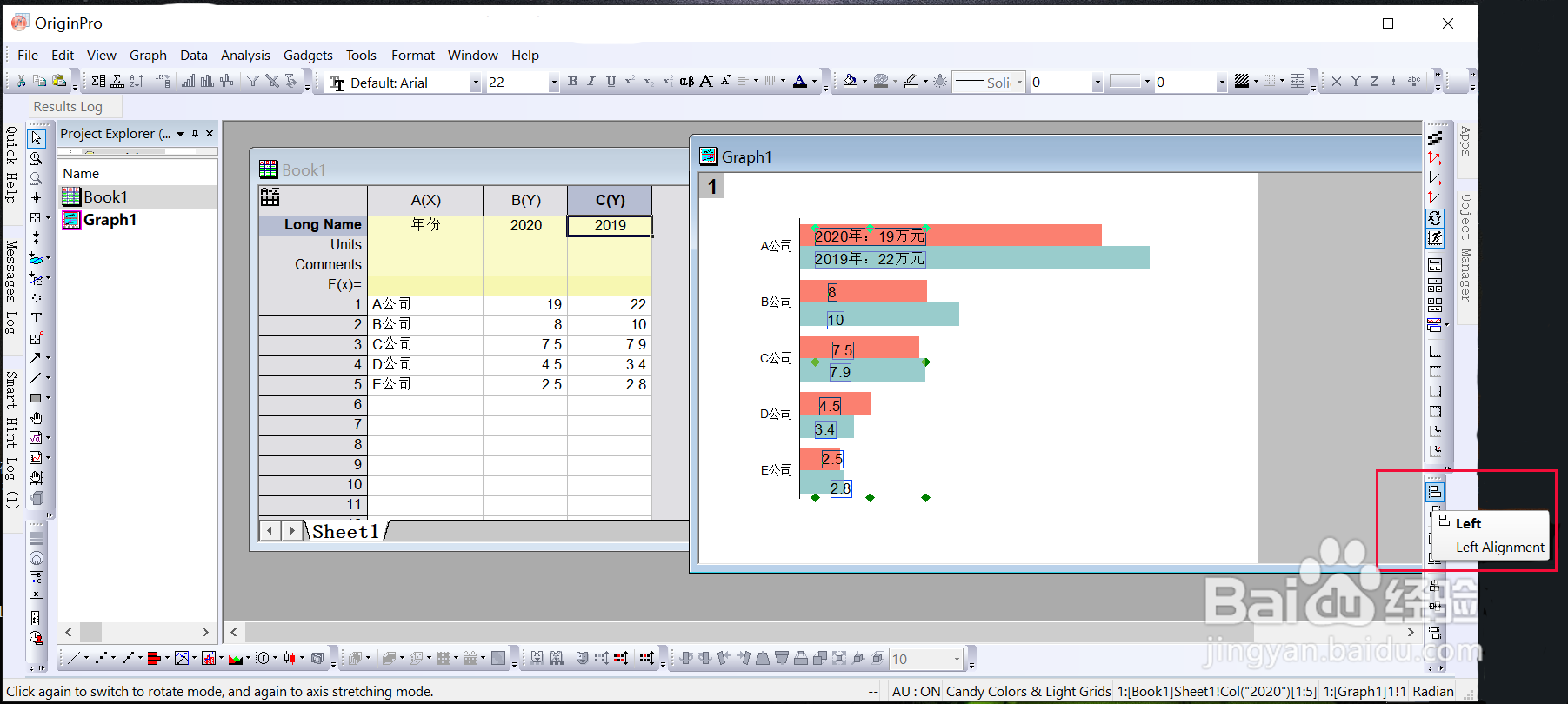The width and height of the screenshot is (1568, 704).
Task: Close the Project Explorer panel
Action: point(210,133)
